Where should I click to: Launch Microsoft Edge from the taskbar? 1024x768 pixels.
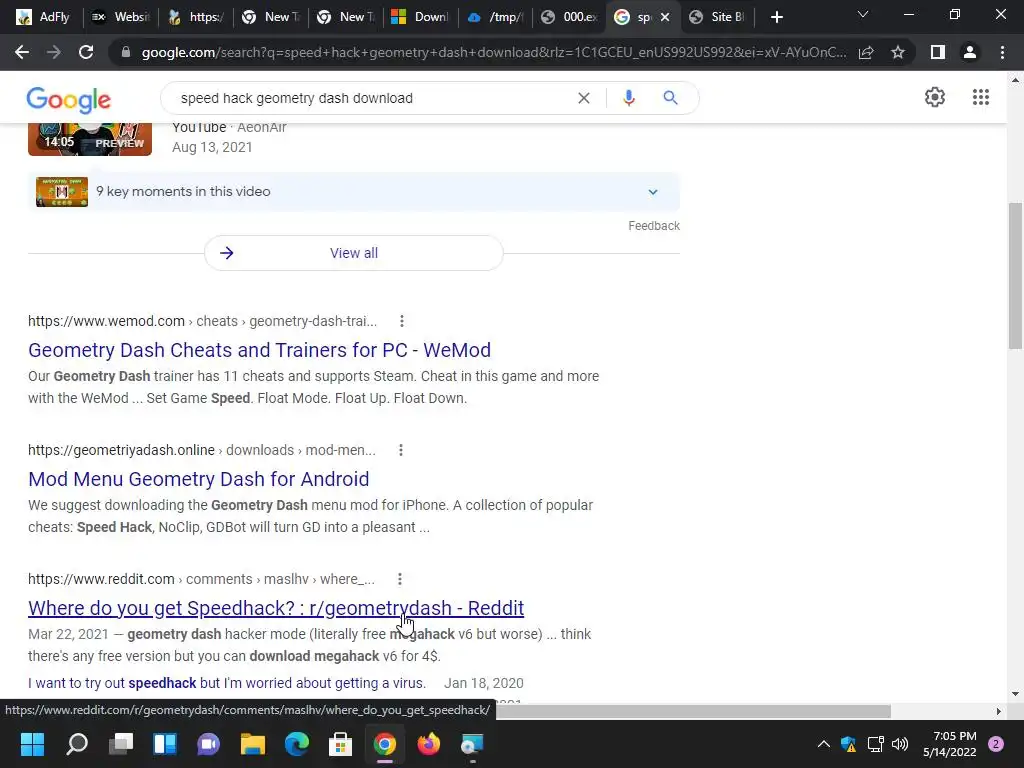tap(296, 744)
